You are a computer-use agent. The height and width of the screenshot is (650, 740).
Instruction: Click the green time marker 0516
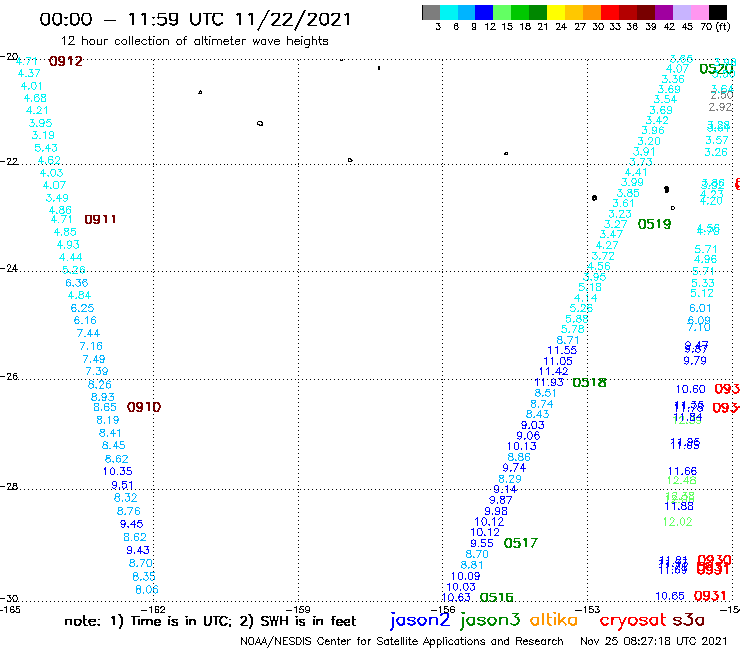[496, 598]
